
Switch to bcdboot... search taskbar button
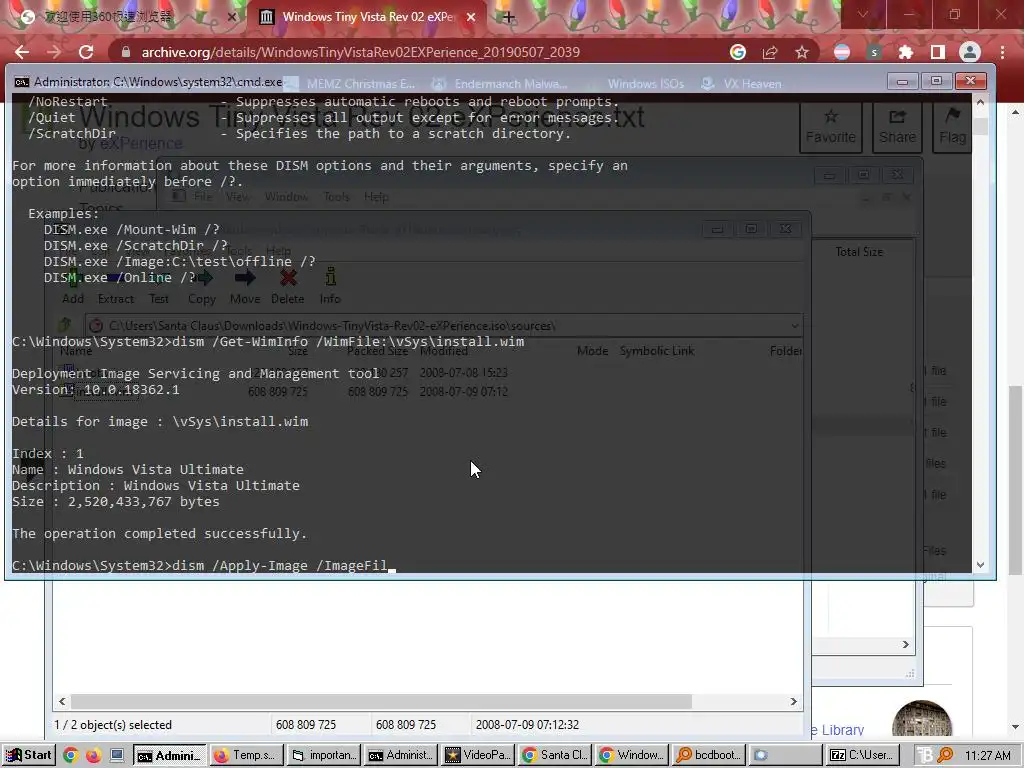point(709,756)
